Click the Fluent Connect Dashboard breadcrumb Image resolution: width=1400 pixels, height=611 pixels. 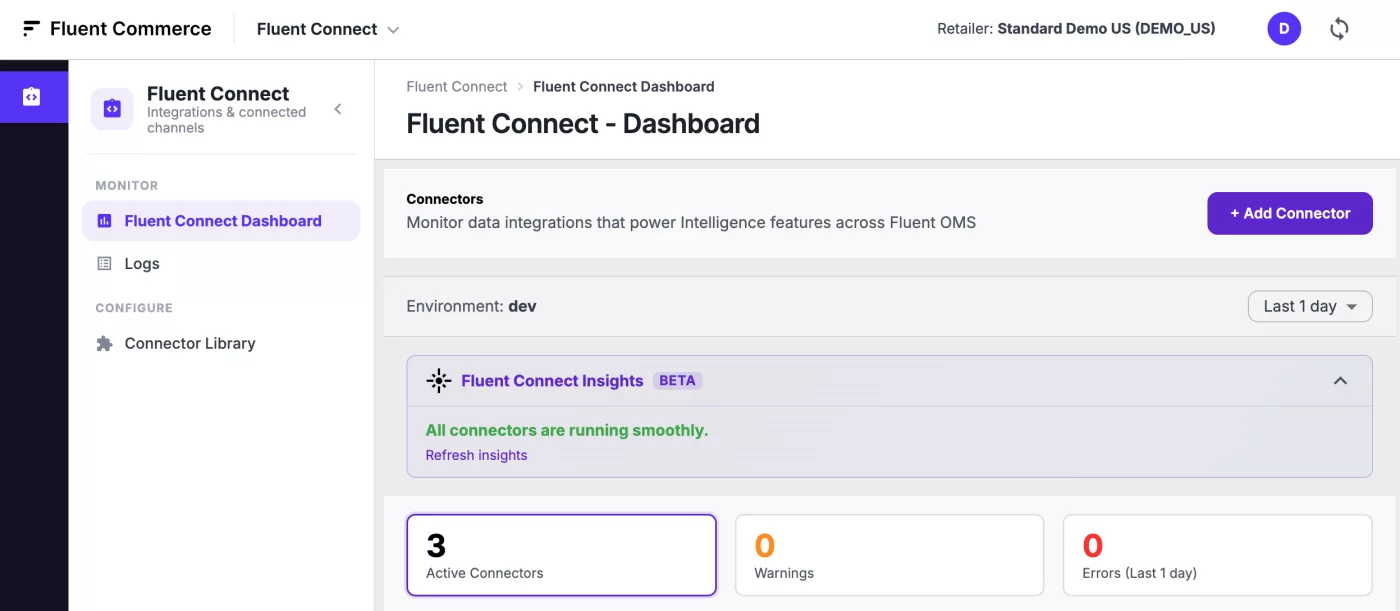pyautogui.click(x=624, y=87)
